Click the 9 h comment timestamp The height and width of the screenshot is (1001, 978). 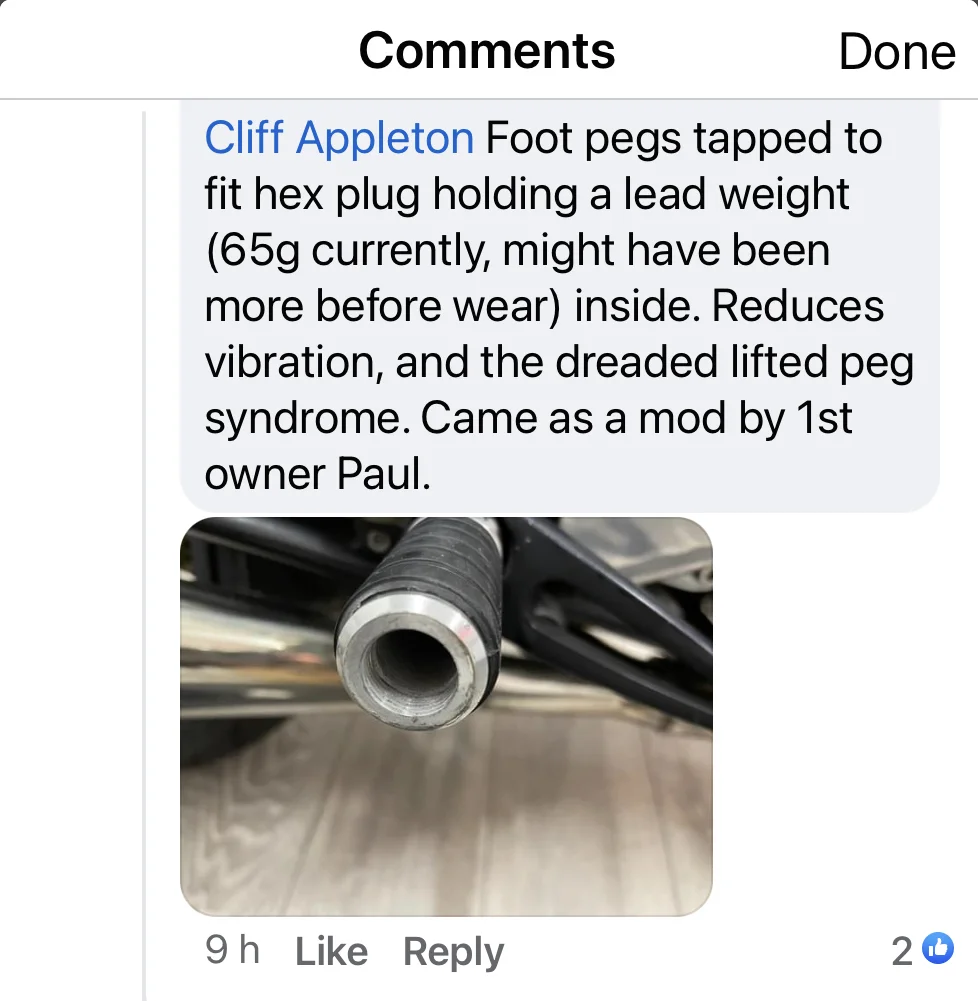pos(232,950)
